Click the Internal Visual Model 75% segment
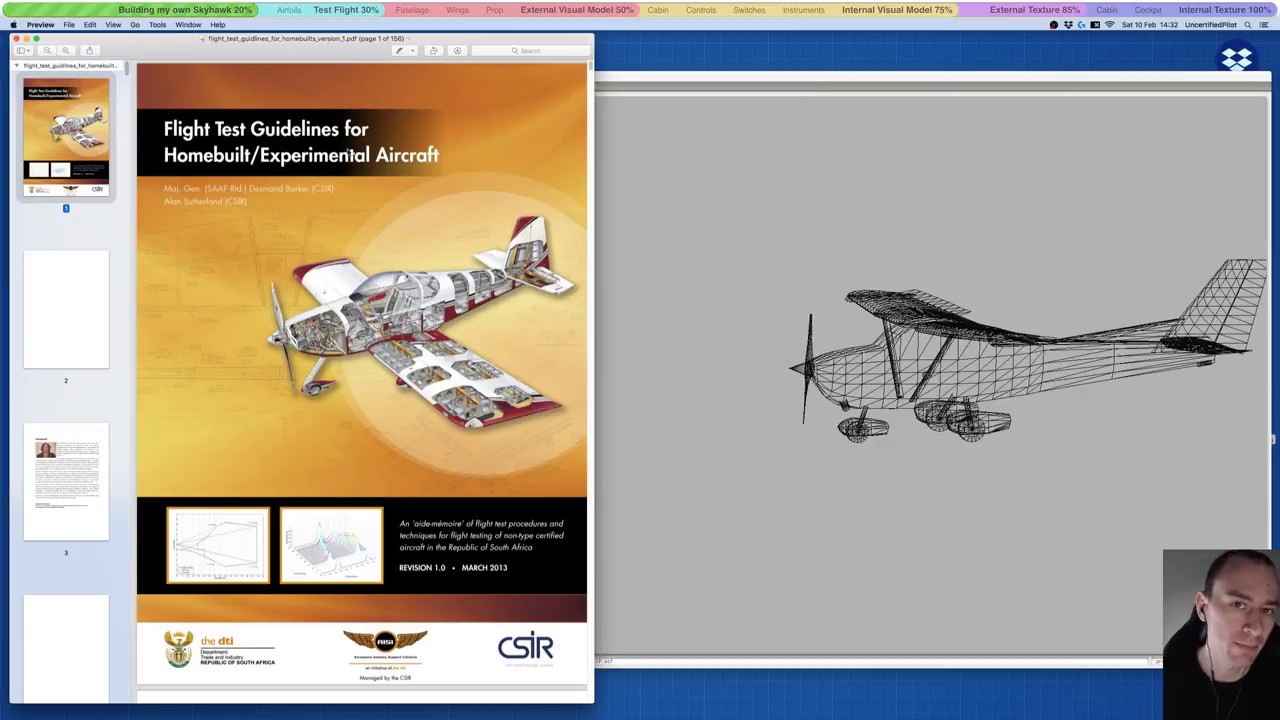The image size is (1280, 720). (x=897, y=10)
